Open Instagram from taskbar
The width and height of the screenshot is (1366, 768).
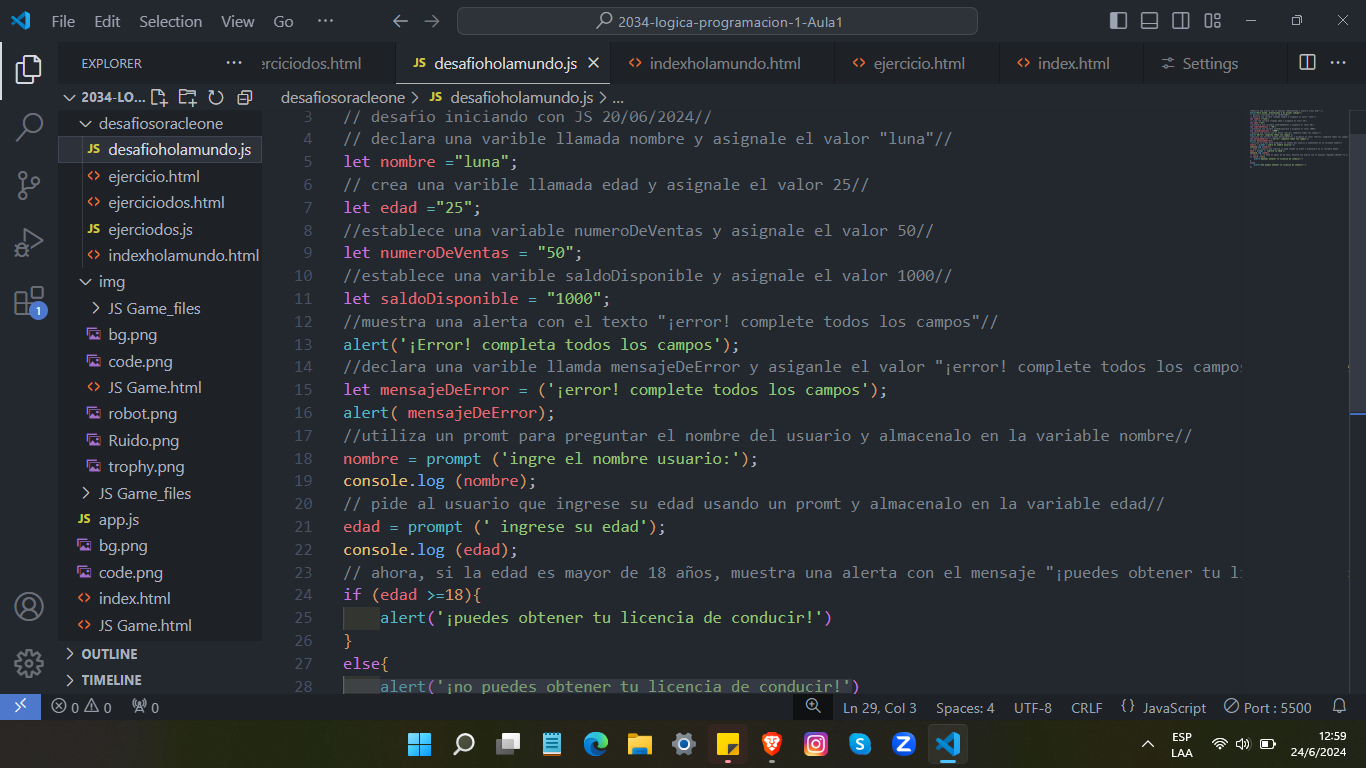[x=816, y=744]
